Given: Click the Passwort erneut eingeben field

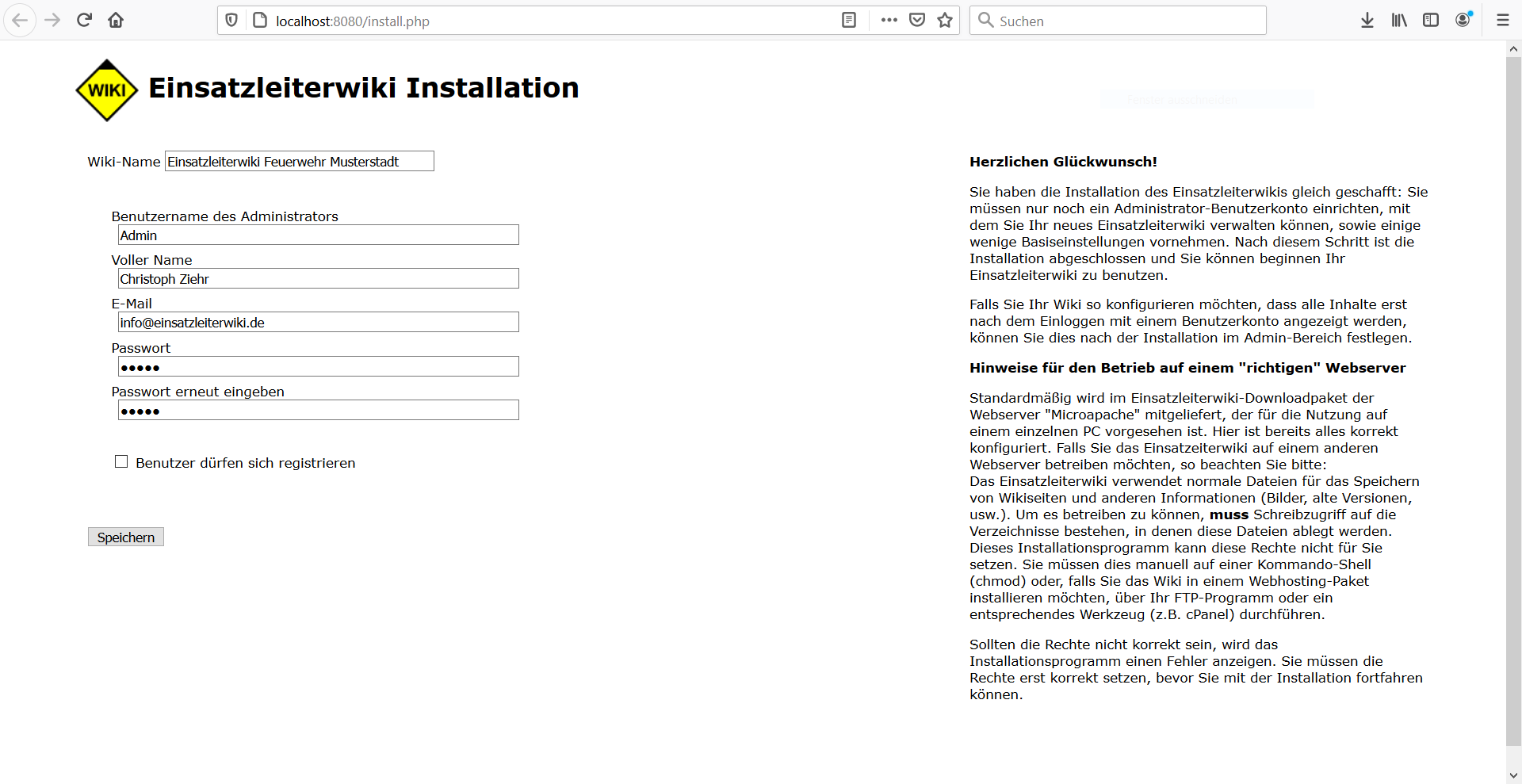Looking at the screenshot, I should (x=318, y=411).
